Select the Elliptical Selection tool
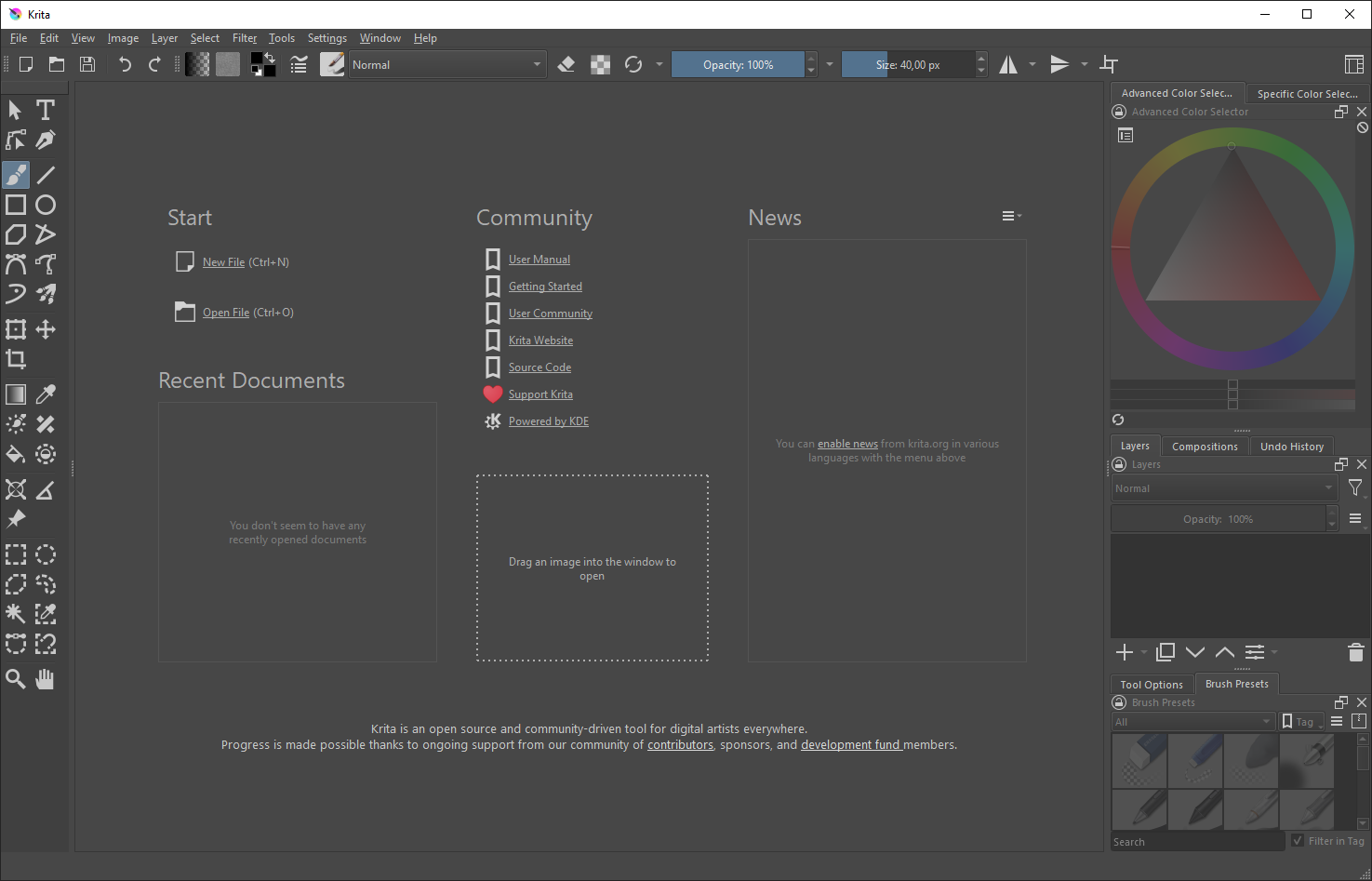The image size is (1372, 881). pos(45,555)
